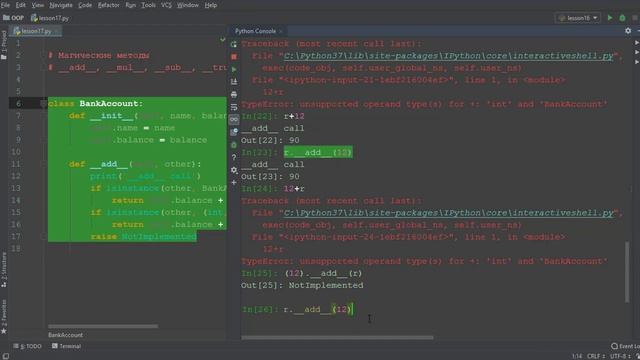Close the lesson17.py editor tab

(x=57, y=31)
